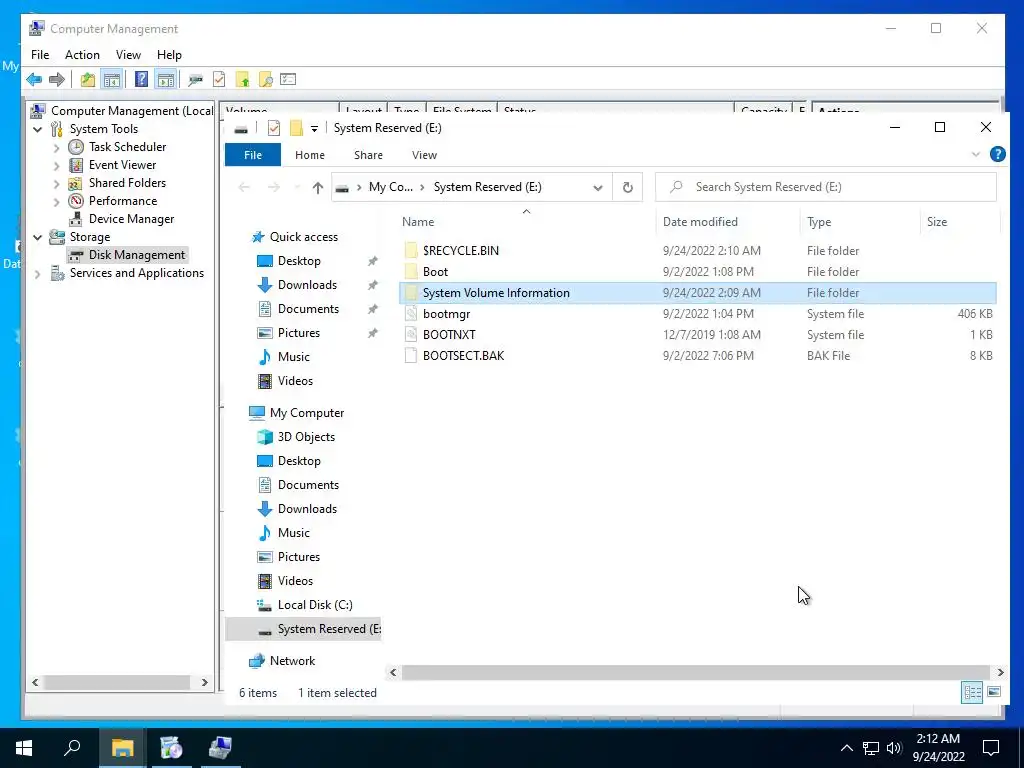Expand Services and Applications node
The height and width of the screenshot is (768, 1024).
38,274
